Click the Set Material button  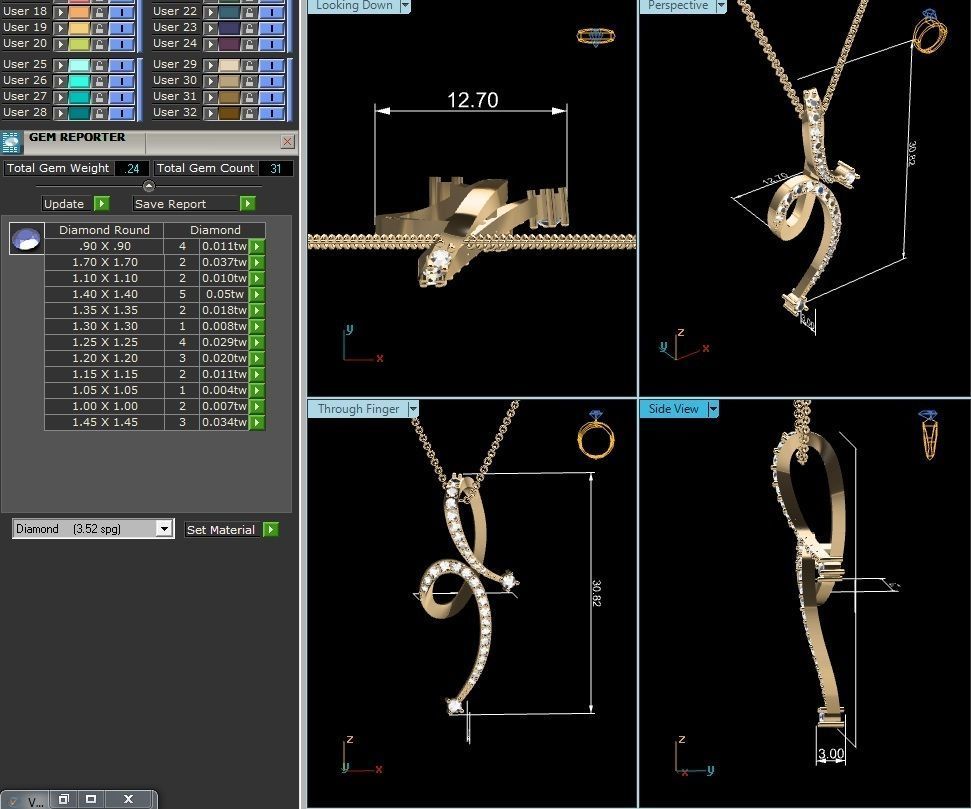coord(220,530)
